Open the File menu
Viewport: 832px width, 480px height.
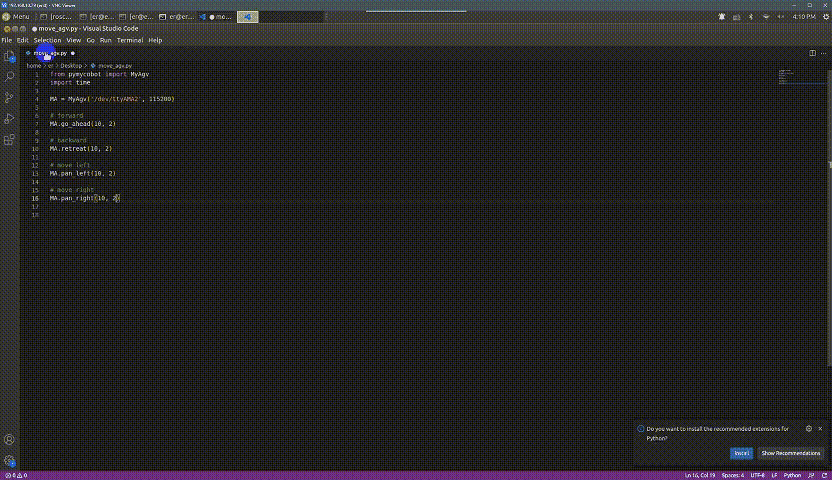(x=7, y=40)
